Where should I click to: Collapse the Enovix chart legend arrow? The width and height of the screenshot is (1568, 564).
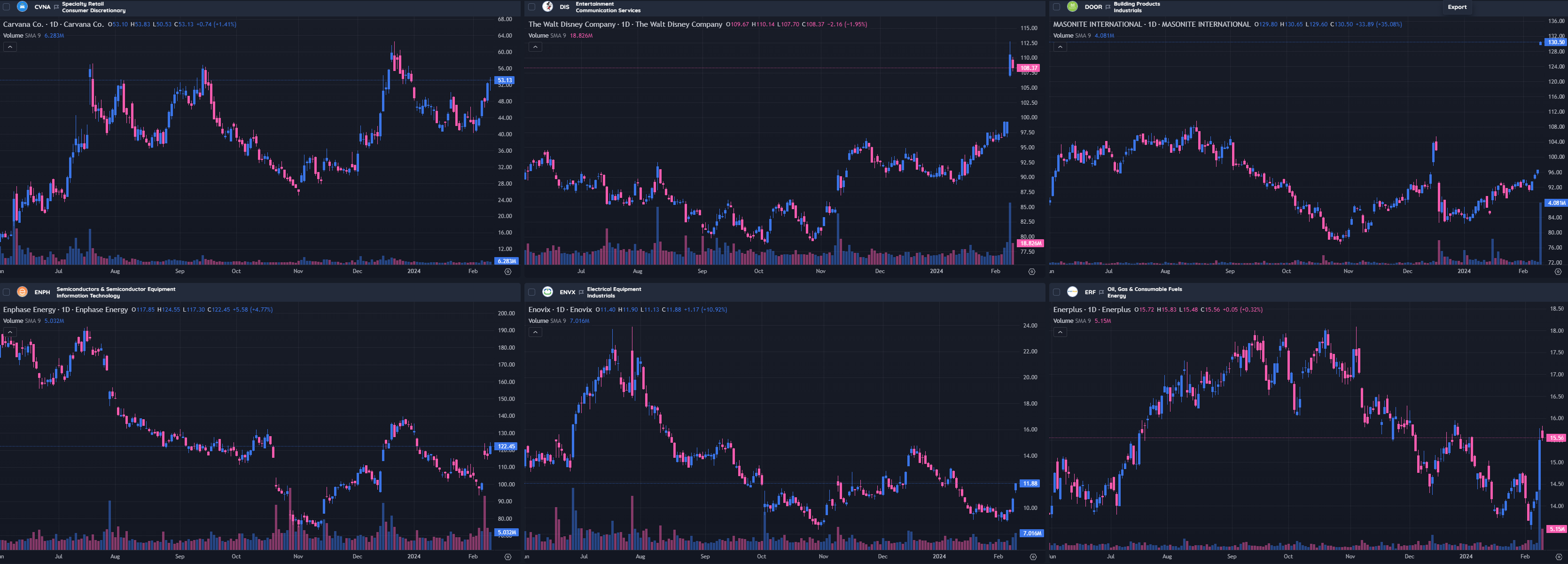click(x=534, y=332)
